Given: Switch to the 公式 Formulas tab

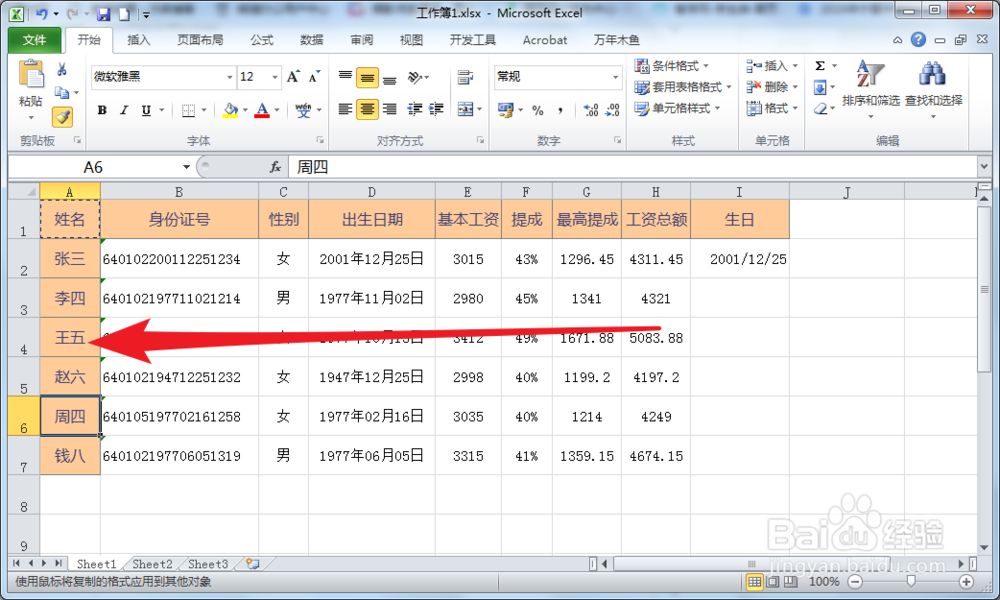Looking at the screenshot, I should pyautogui.click(x=261, y=40).
